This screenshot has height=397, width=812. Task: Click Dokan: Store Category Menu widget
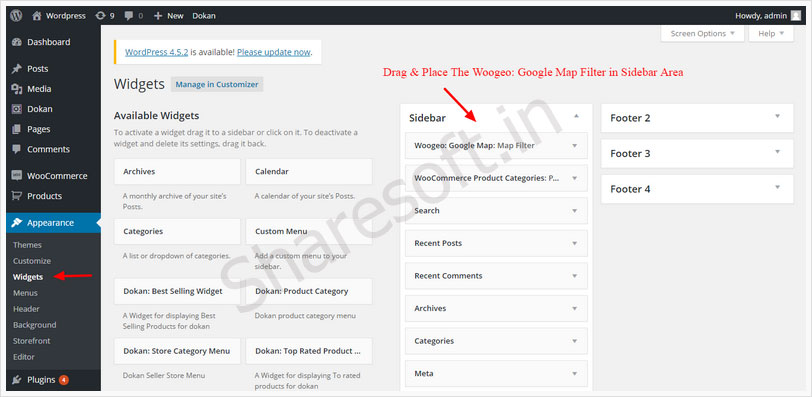coord(177,351)
